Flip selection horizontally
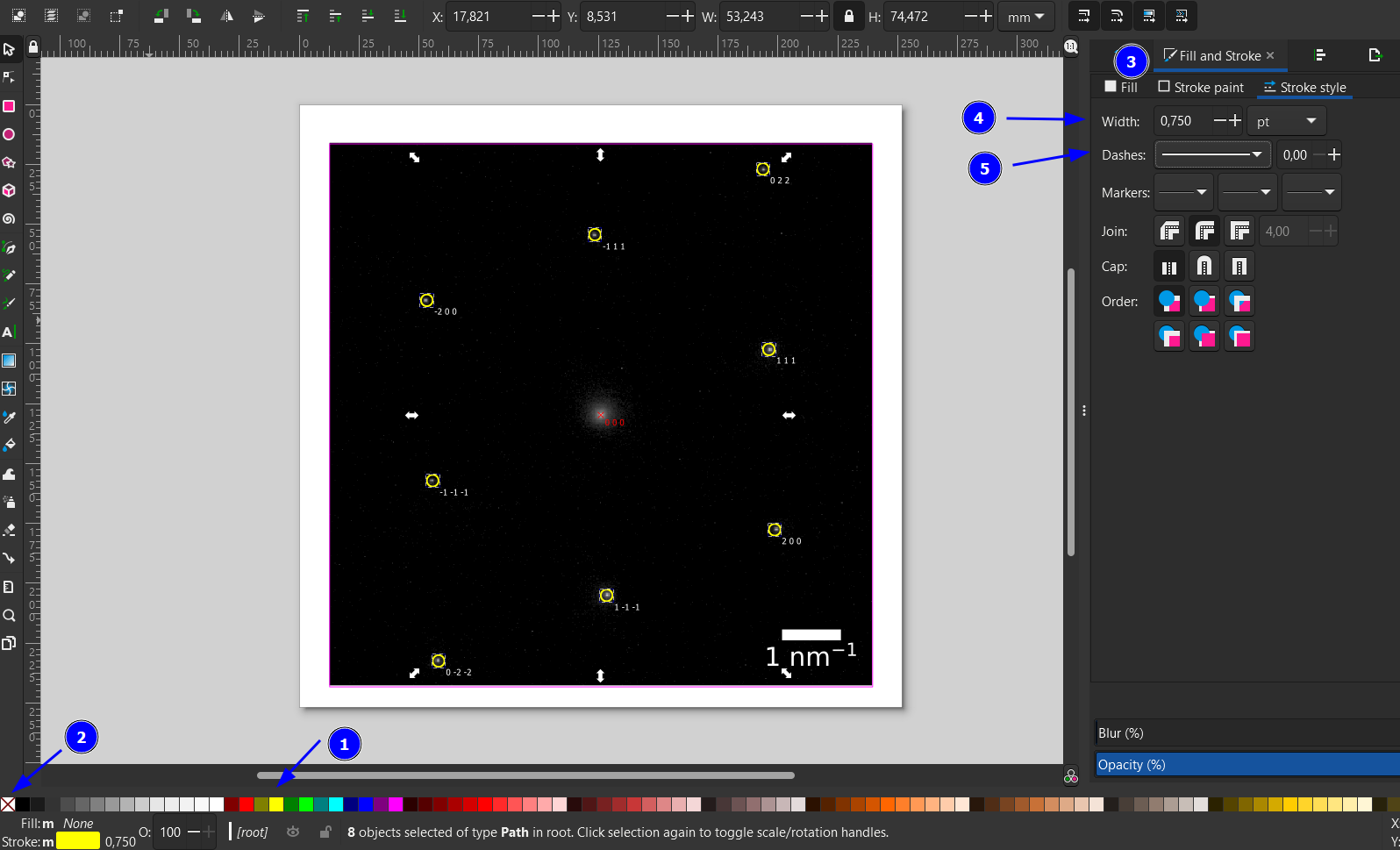The height and width of the screenshot is (850, 1400). pyautogui.click(x=226, y=16)
